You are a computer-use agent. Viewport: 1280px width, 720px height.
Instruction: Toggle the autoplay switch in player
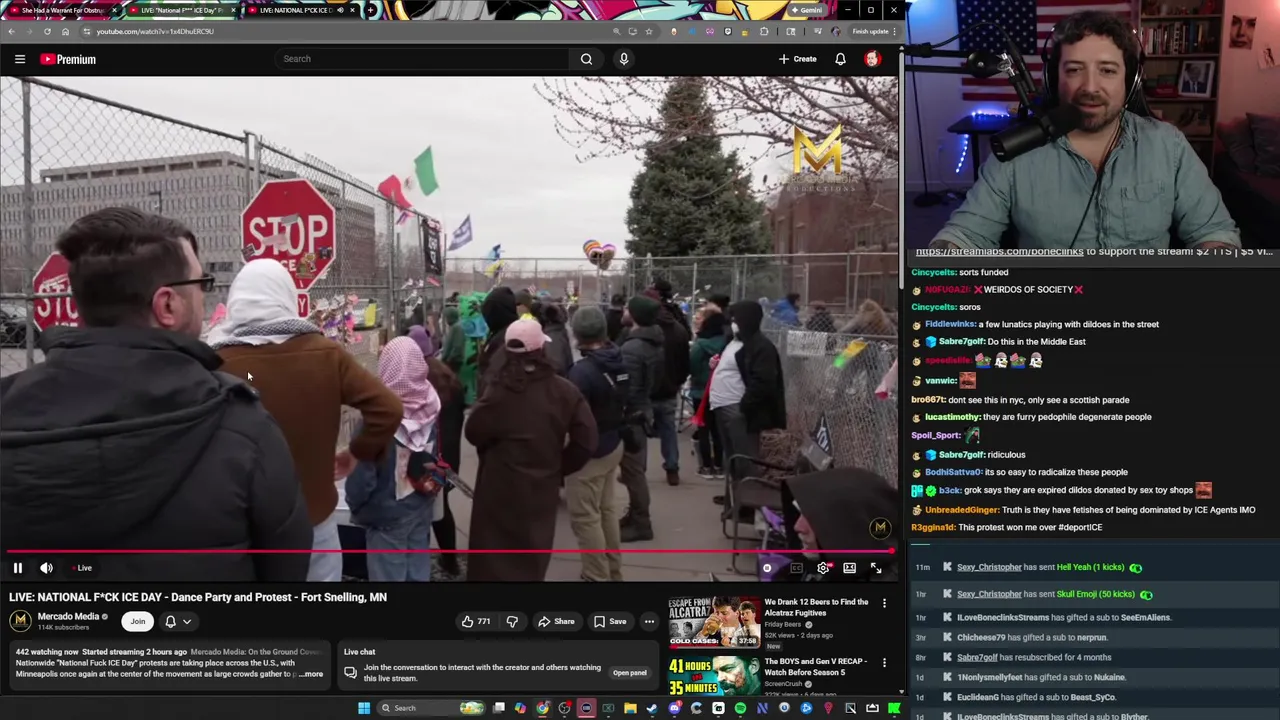(x=767, y=568)
